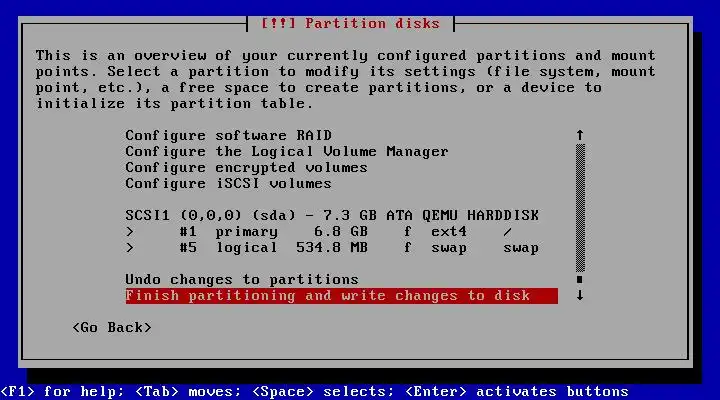Click the format flag 'f' on the swap partition
Screen dimensions: 720x400
(407, 247)
